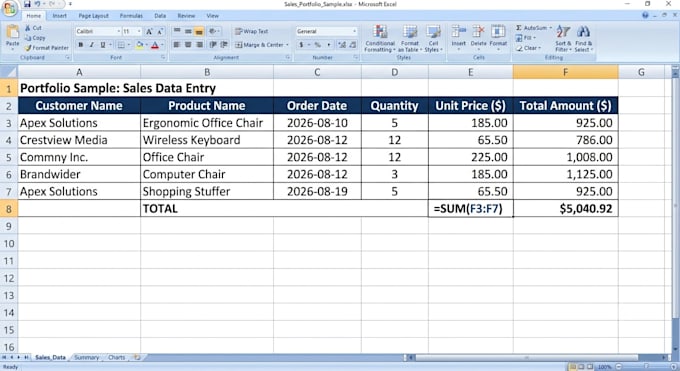Viewport: 680px width, 371px height.
Task: Open the Data ribbon tab
Action: [160, 16]
